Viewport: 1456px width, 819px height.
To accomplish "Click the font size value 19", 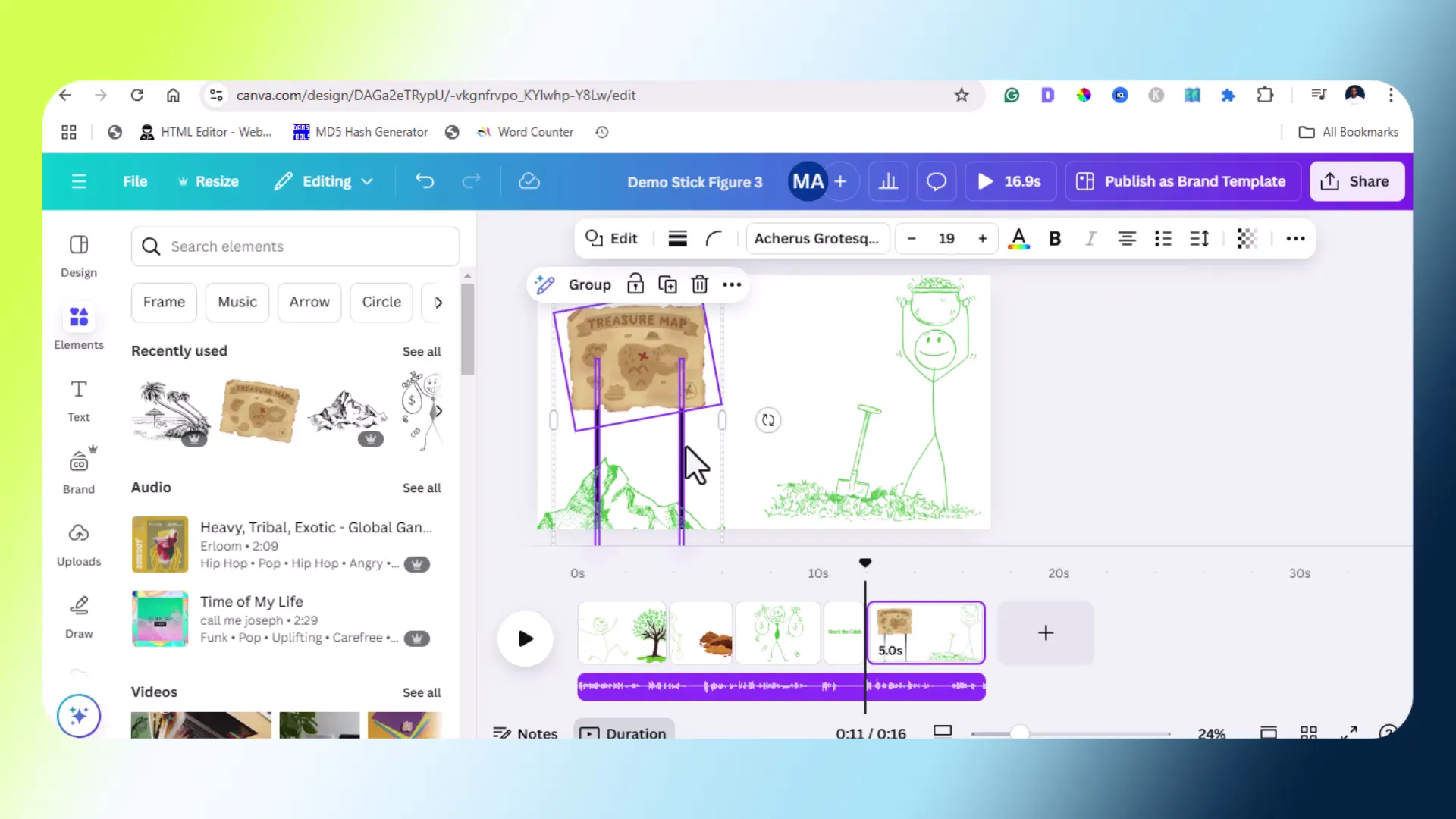I will [x=946, y=239].
